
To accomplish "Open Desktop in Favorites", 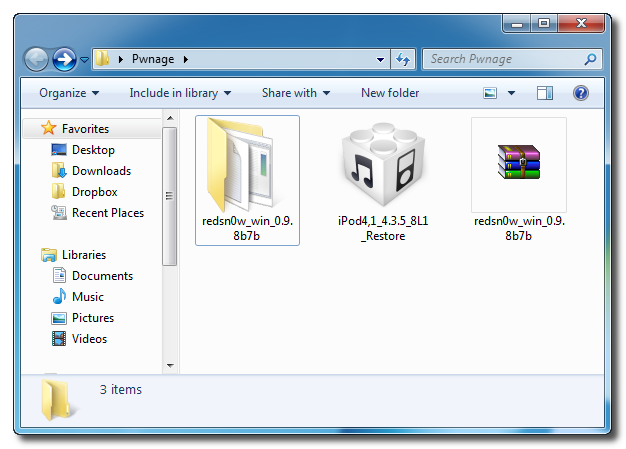I will pyautogui.click(x=93, y=150).
